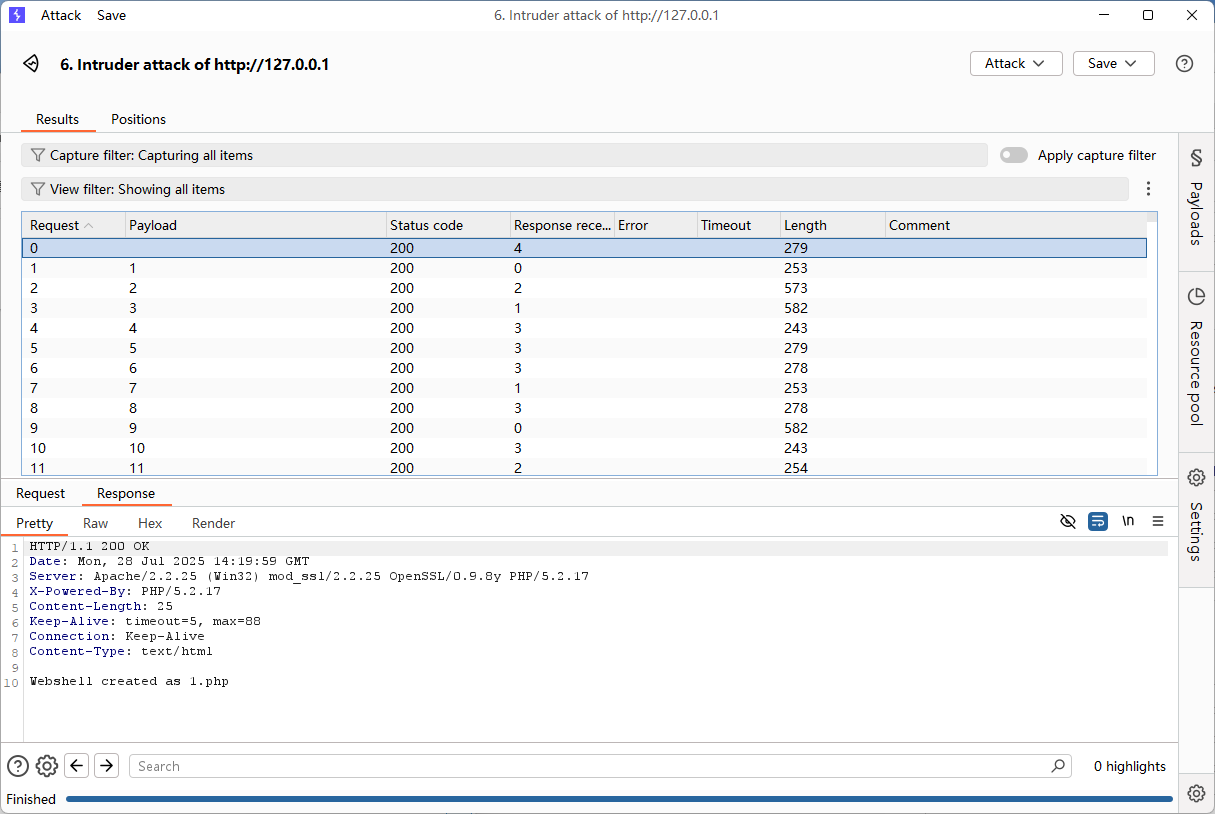
Task: Click the magnifier icon in search field
Action: tap(1058, 766)
